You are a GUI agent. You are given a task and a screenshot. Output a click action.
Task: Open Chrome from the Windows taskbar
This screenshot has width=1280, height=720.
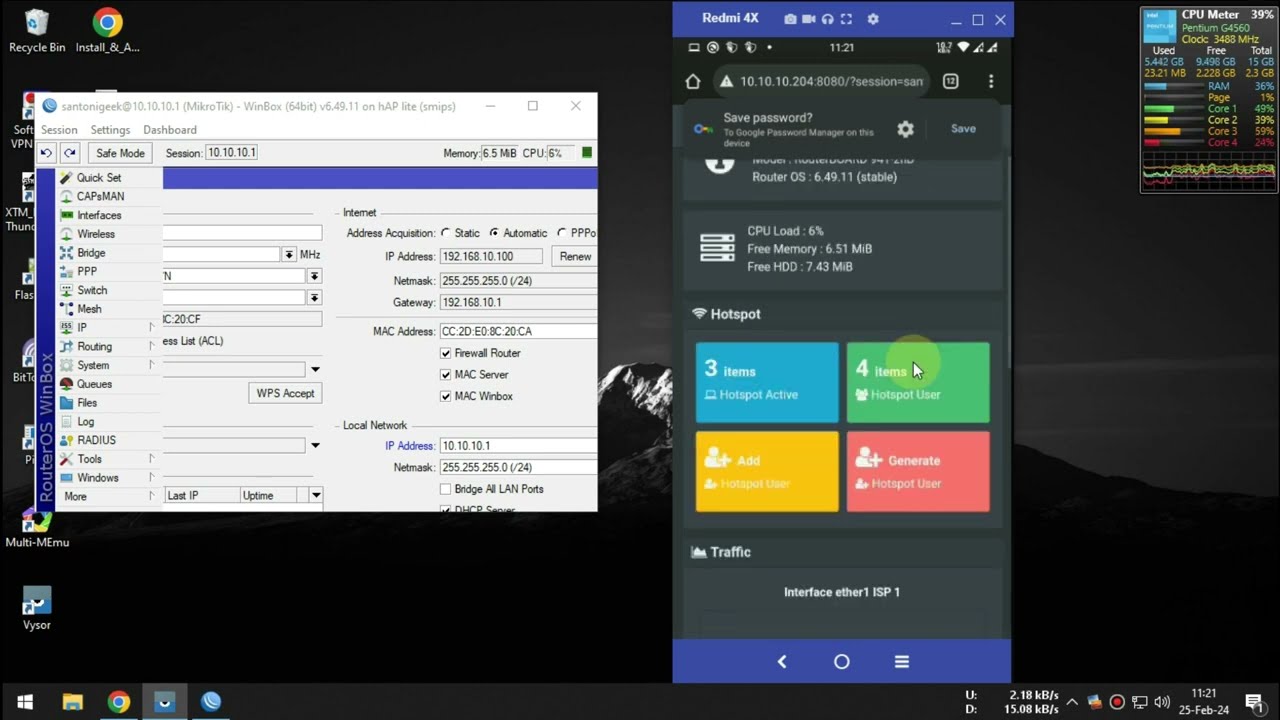click(119, 702)
